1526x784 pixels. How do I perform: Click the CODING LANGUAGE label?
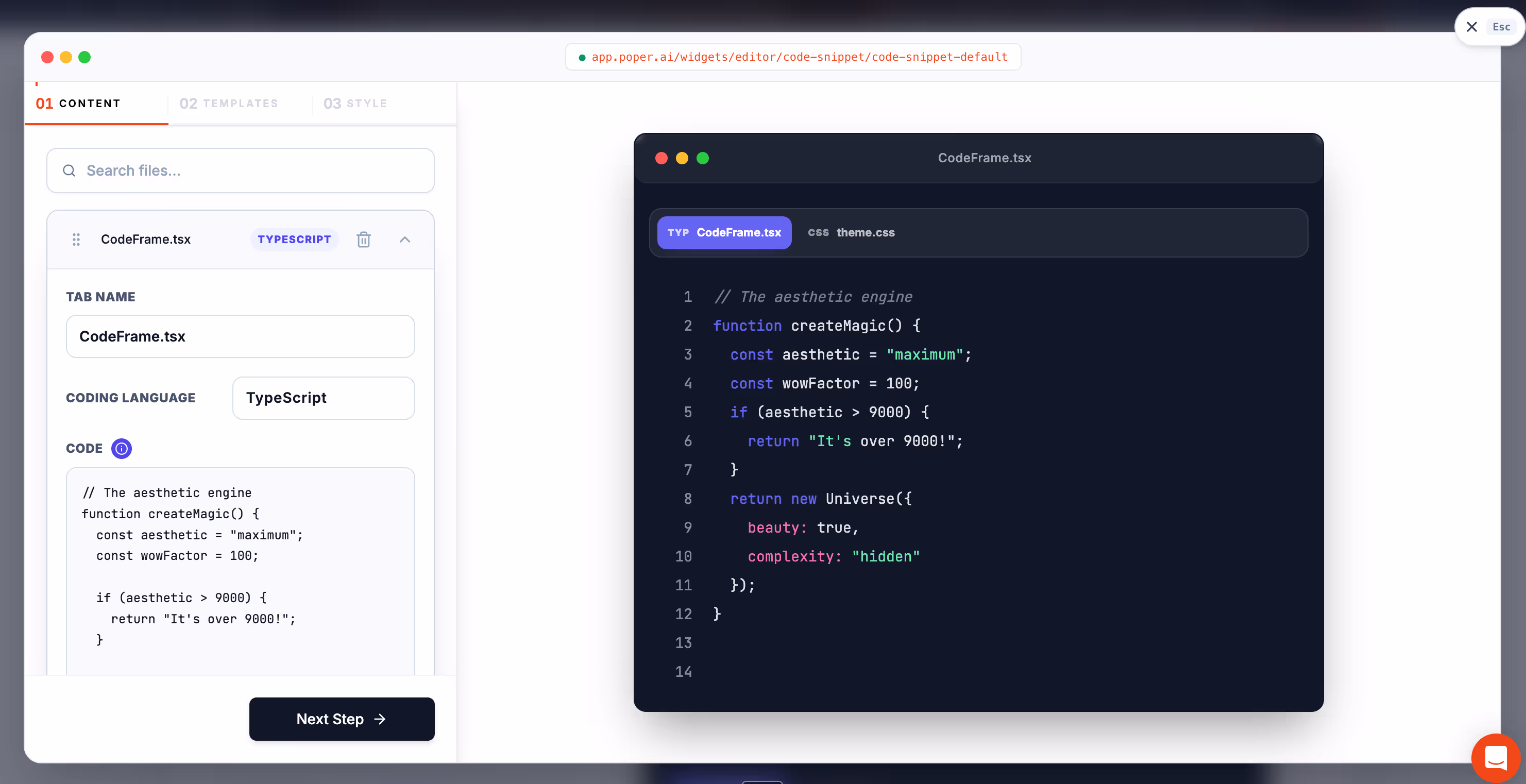pyautogui.click(x=130, y=398)
